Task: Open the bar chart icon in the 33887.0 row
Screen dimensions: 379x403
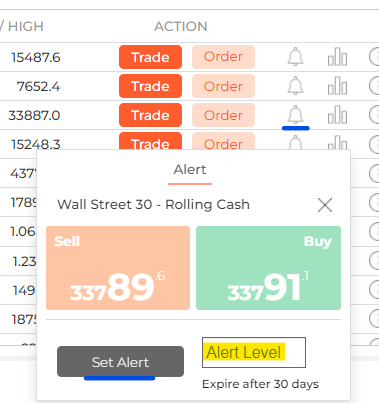Action: 337,115
